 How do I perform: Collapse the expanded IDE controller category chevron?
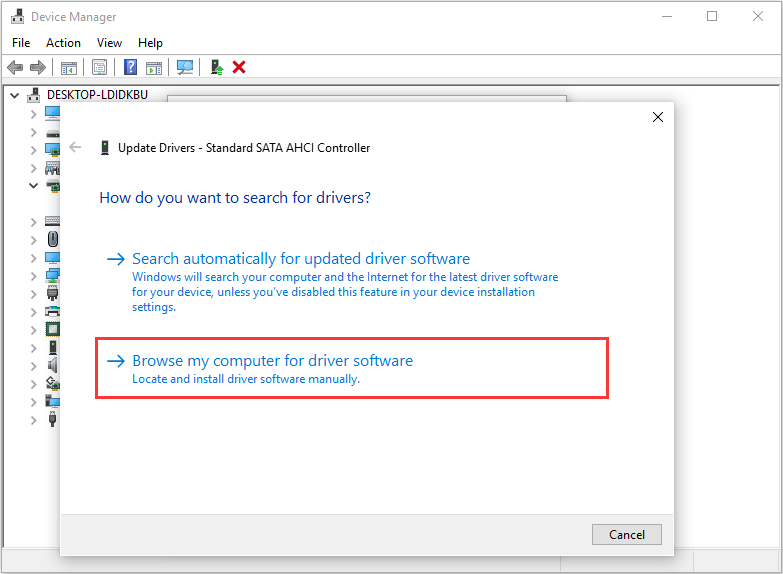pyautogui.click(x=33, y=185)
